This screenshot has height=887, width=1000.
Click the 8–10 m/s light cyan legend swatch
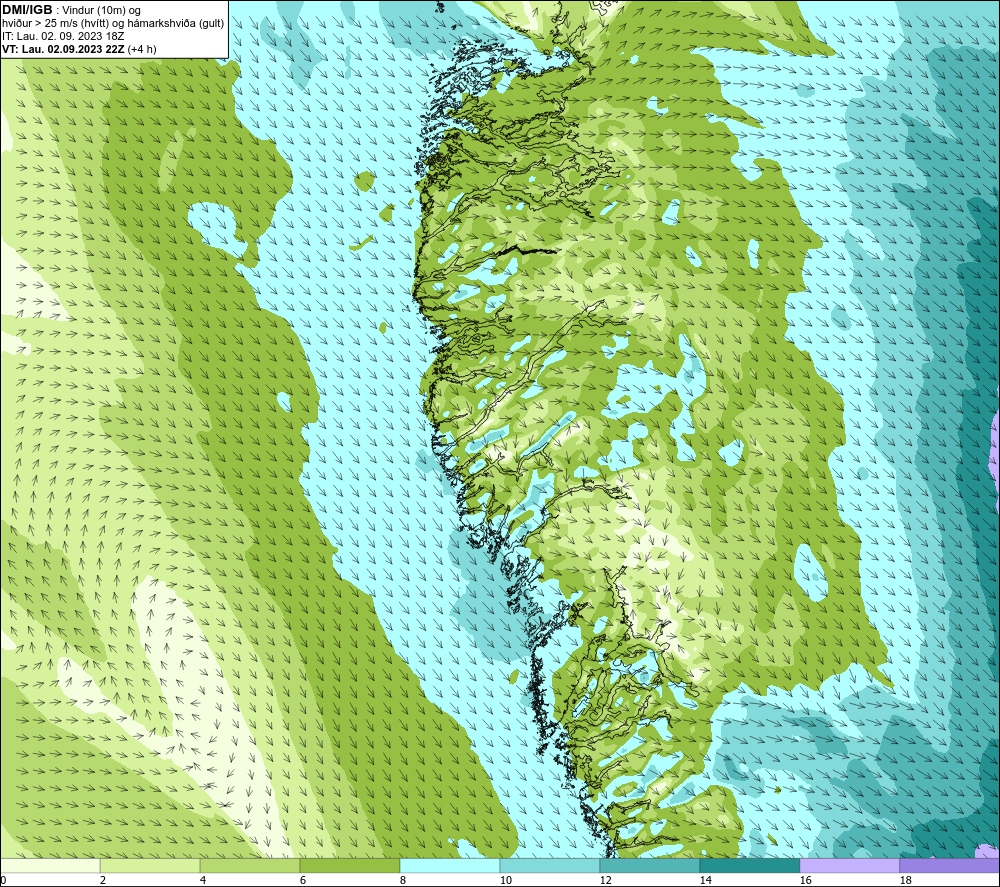point(450,865)
